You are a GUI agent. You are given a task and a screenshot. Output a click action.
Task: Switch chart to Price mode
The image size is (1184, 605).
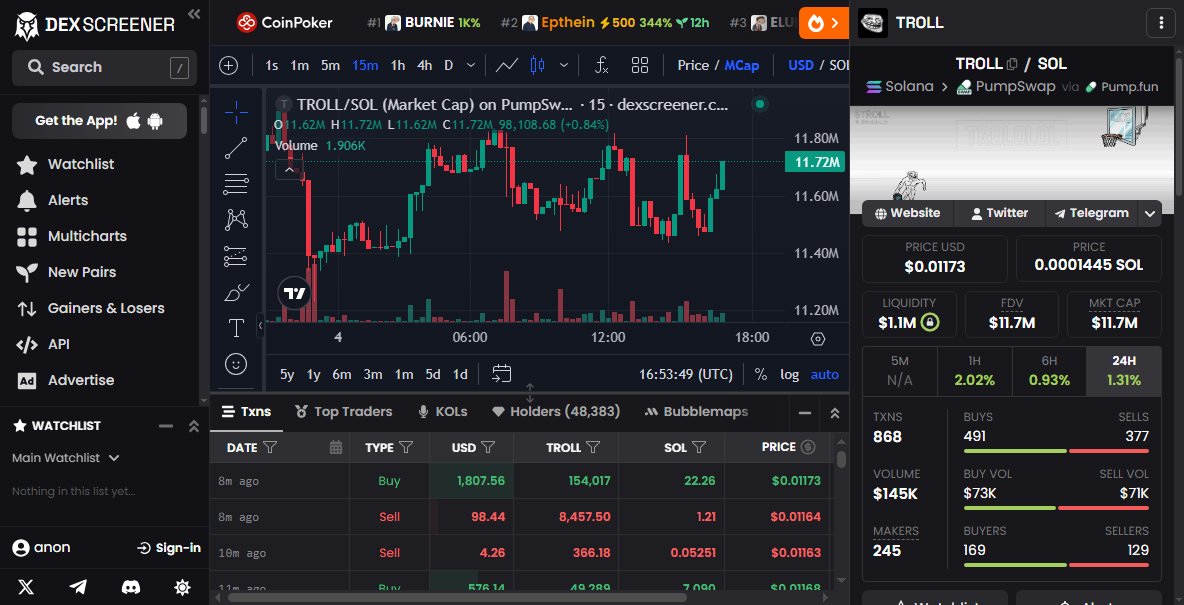(692, 66)
